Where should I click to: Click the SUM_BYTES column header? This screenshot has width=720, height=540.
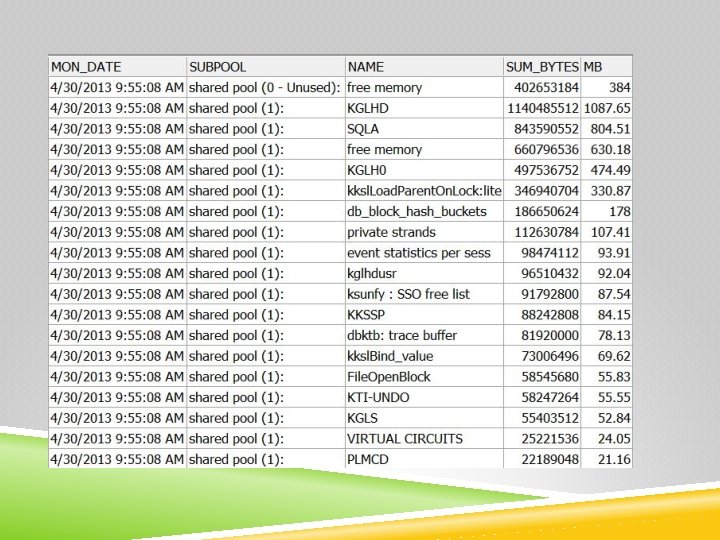542,67
